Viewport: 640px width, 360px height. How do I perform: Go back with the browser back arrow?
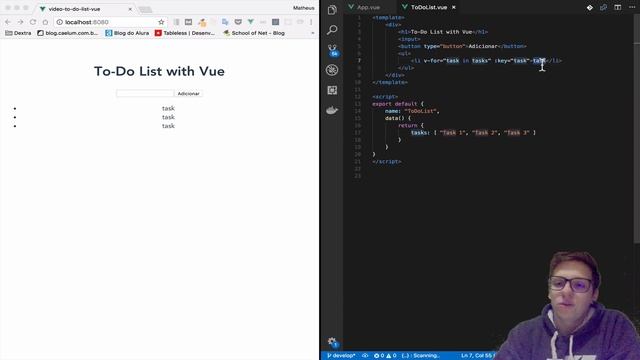pyautogui.click(x=8, y=22)
